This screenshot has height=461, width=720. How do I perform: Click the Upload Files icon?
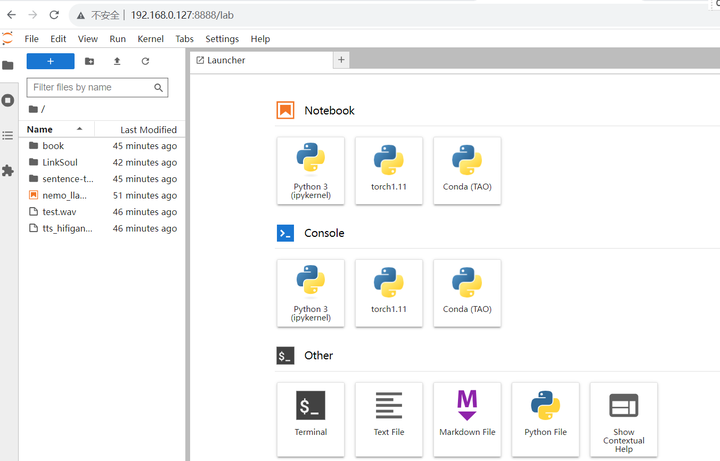pyautogui.click(x=117, y=61)
